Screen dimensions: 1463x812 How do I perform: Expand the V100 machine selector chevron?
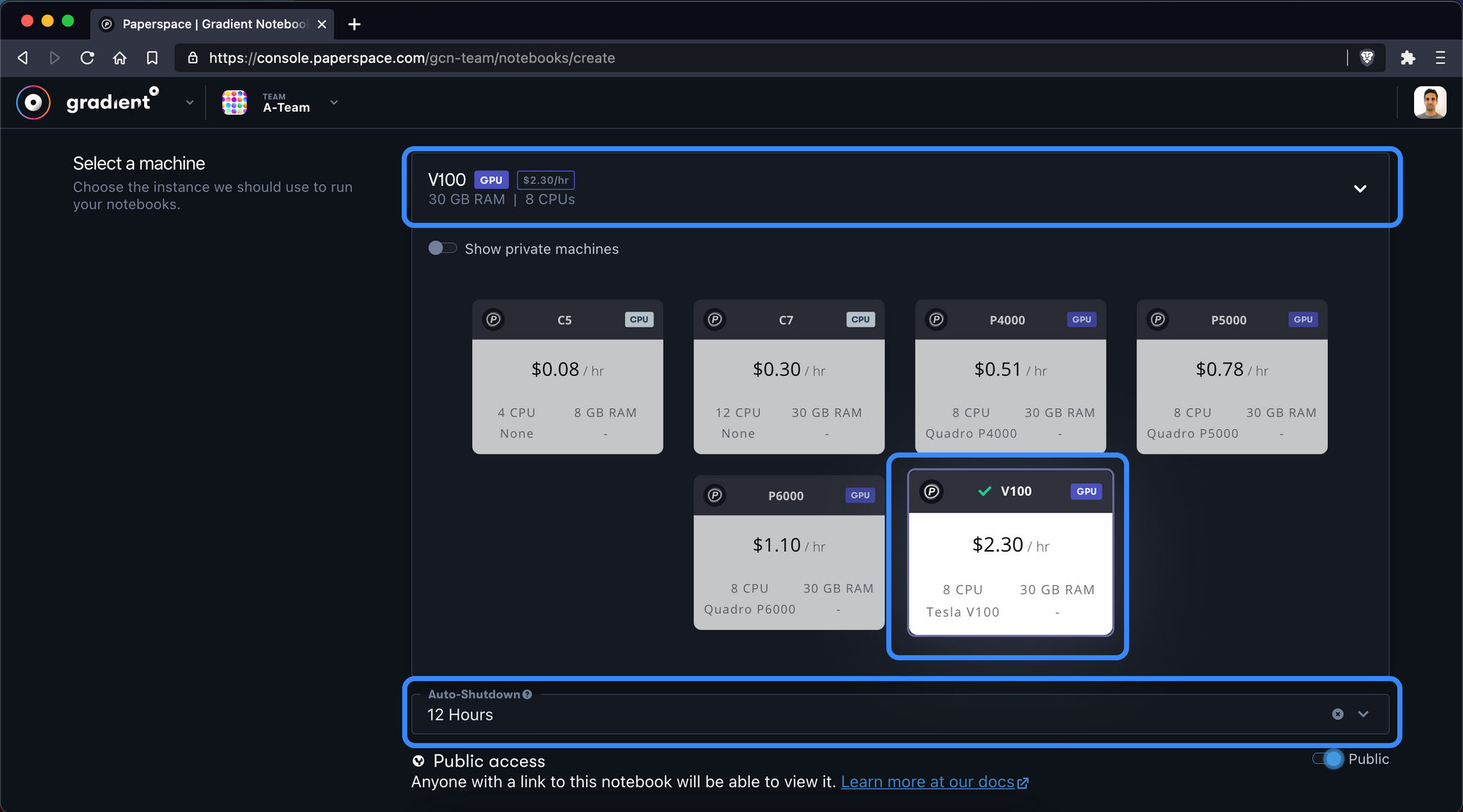(1360, 189)
